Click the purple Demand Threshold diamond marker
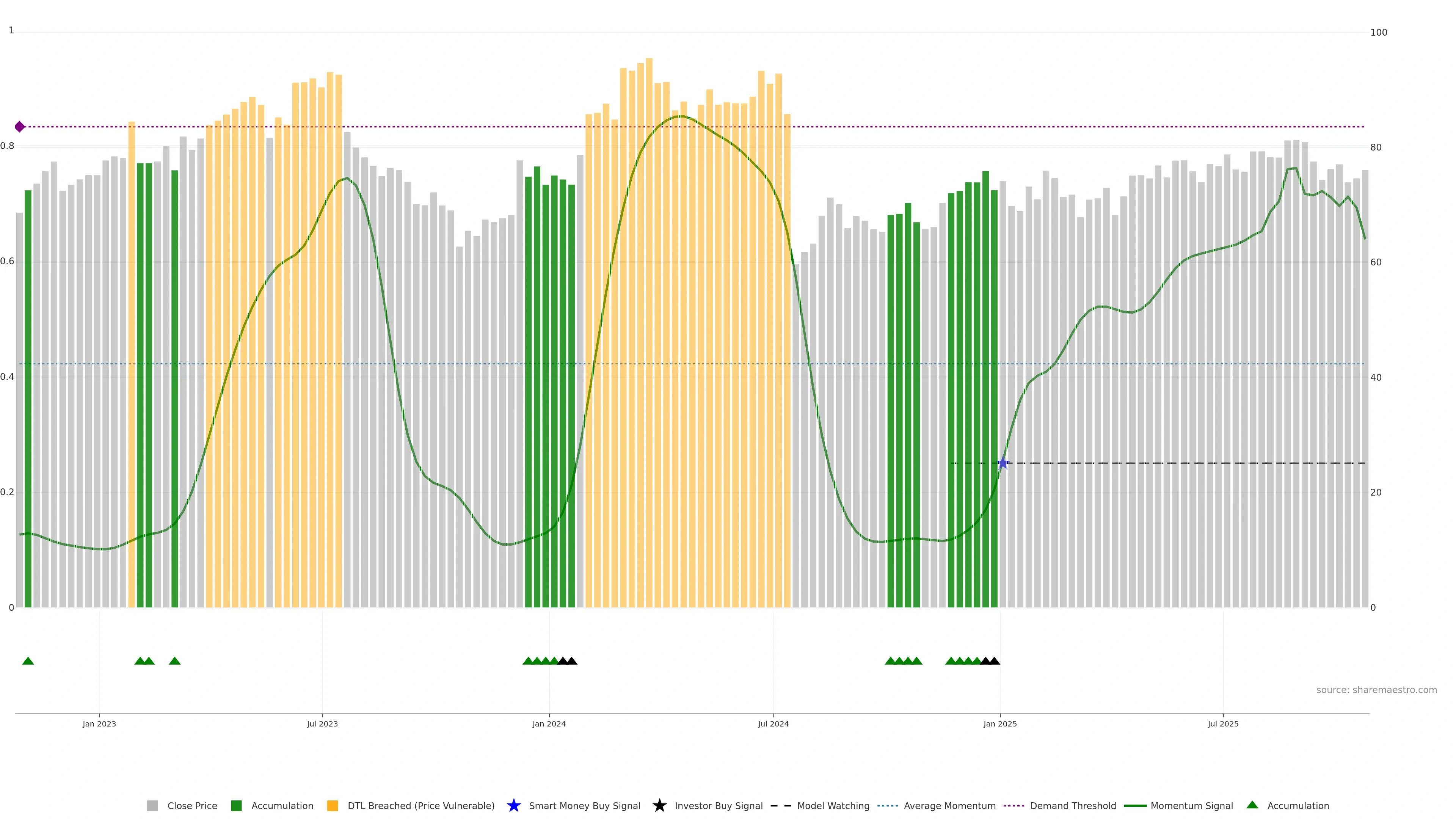The image size is (1456, 819). tap(20, 127)
